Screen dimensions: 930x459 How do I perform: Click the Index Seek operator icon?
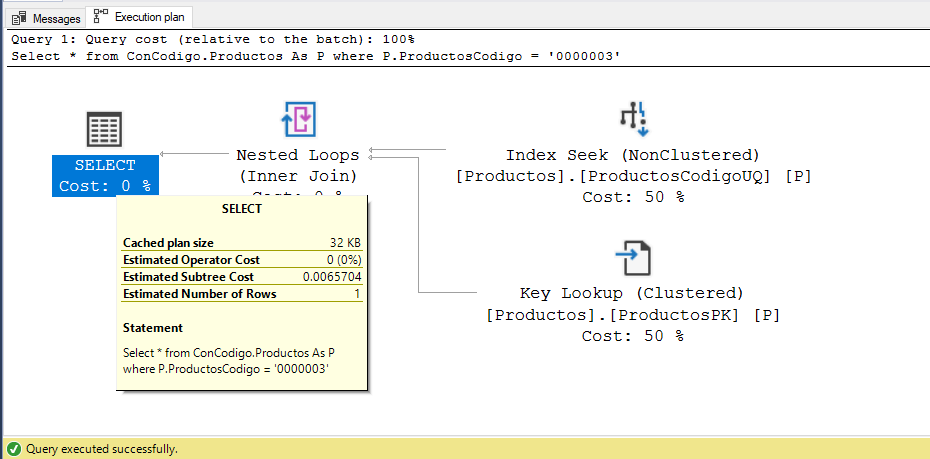pyautogui.click(x=635, y=119)
